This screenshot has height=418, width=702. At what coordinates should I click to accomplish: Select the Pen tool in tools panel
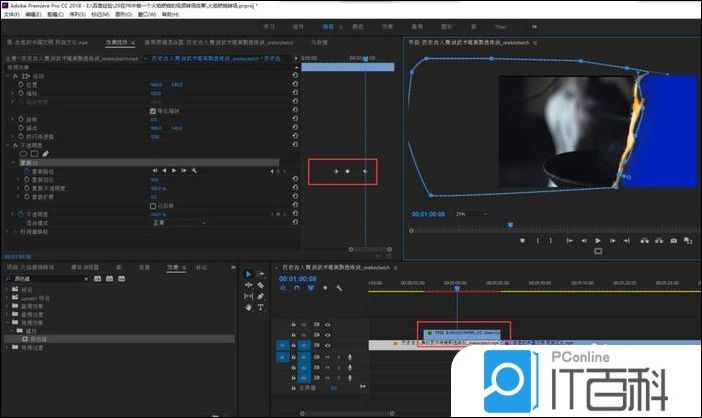260,297
